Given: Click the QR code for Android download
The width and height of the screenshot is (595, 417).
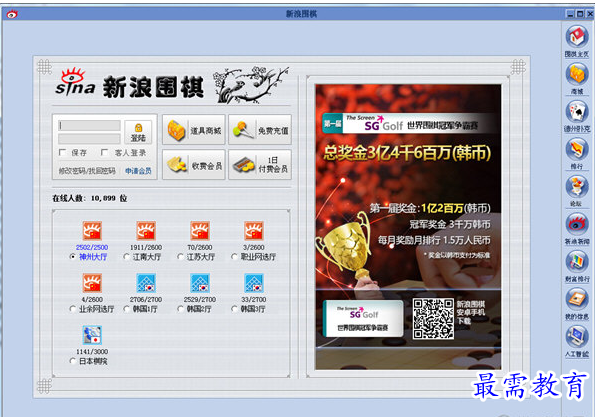Looking at the screenshot, I should [x=433, y=319].
